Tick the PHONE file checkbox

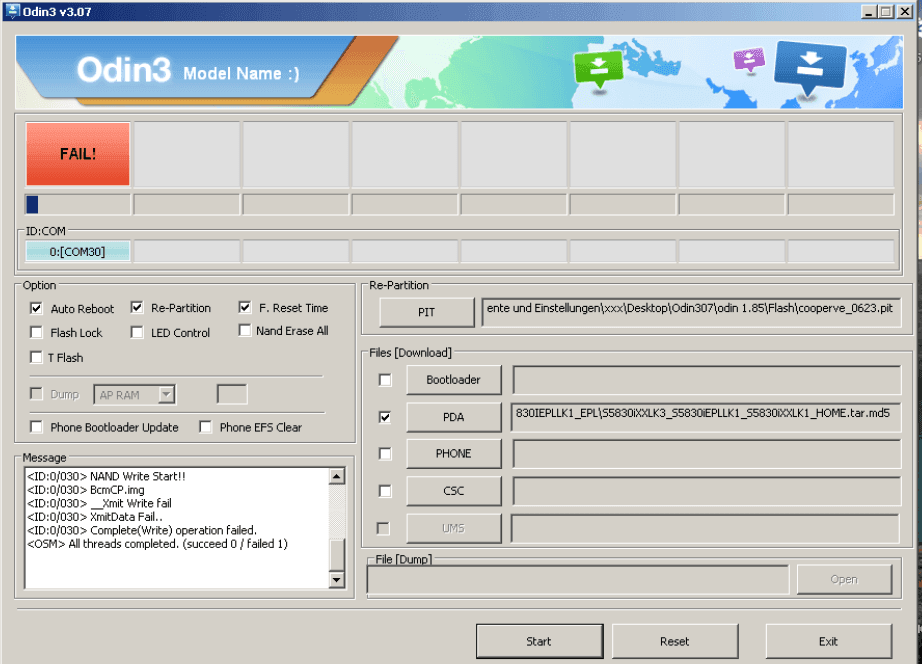tap(385, 453)
